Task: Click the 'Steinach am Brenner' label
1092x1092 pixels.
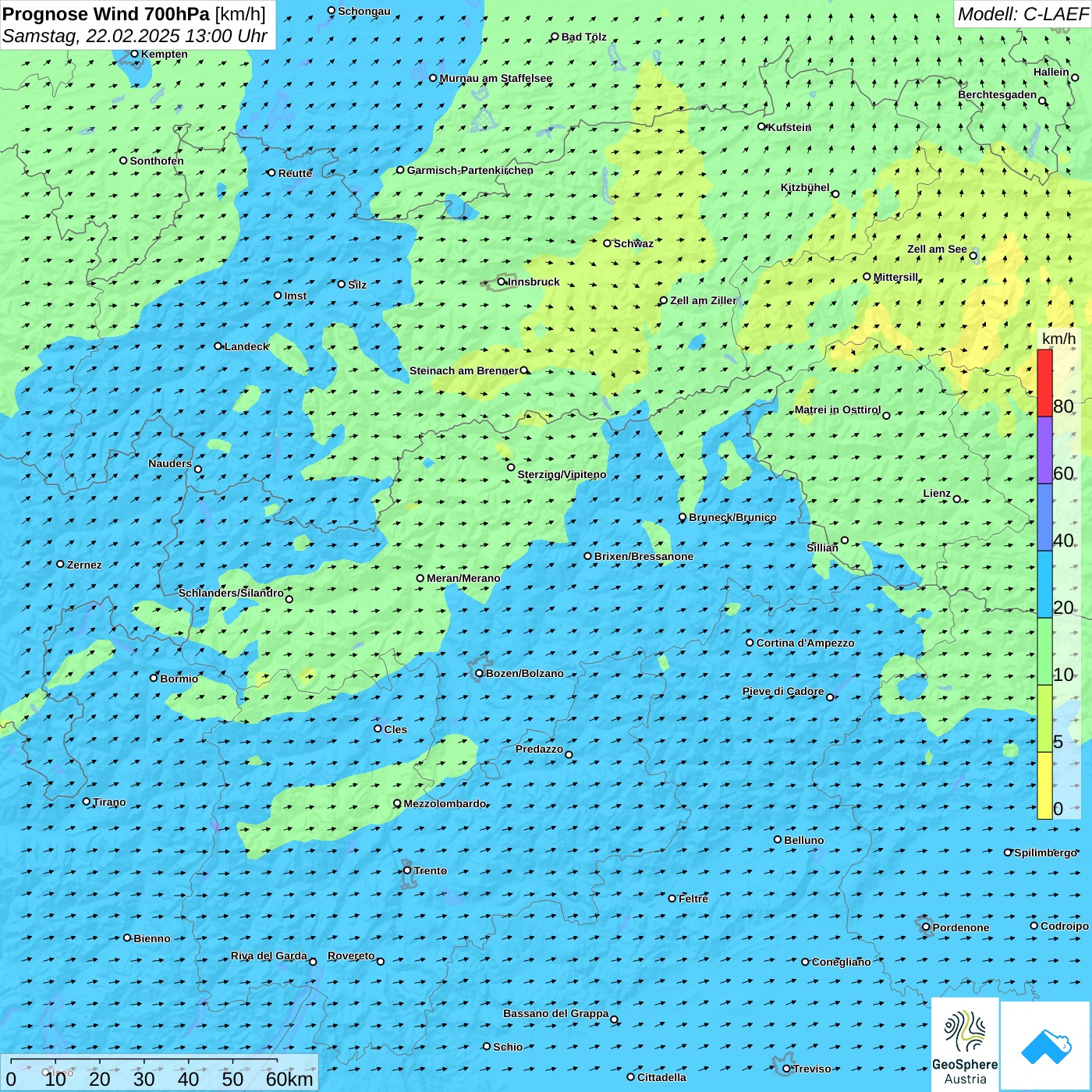Action: point(464,370)
